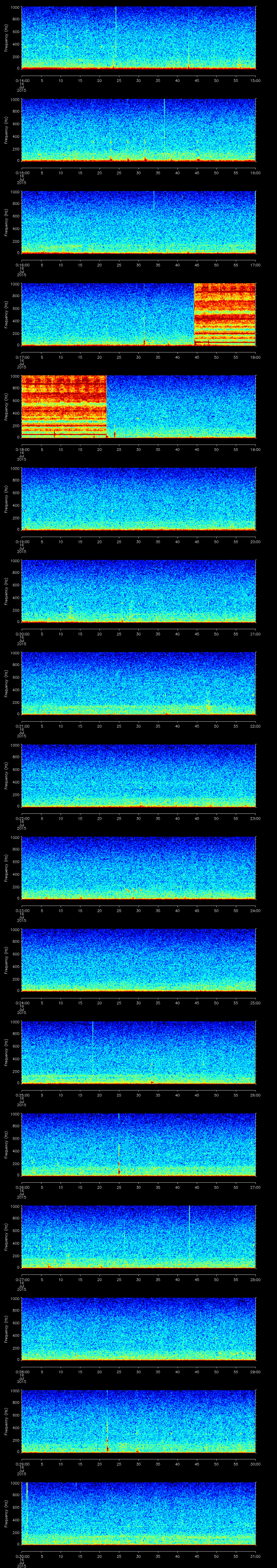This screenshot has width=277, height=1568.
Task: Click the Frequency (Hz) axis label of the top spectrogram
Action: click(6, 38)
